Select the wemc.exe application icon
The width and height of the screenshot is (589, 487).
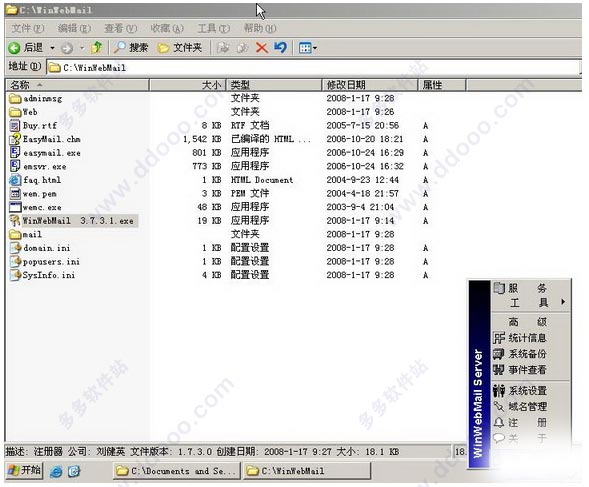[15, 207]
